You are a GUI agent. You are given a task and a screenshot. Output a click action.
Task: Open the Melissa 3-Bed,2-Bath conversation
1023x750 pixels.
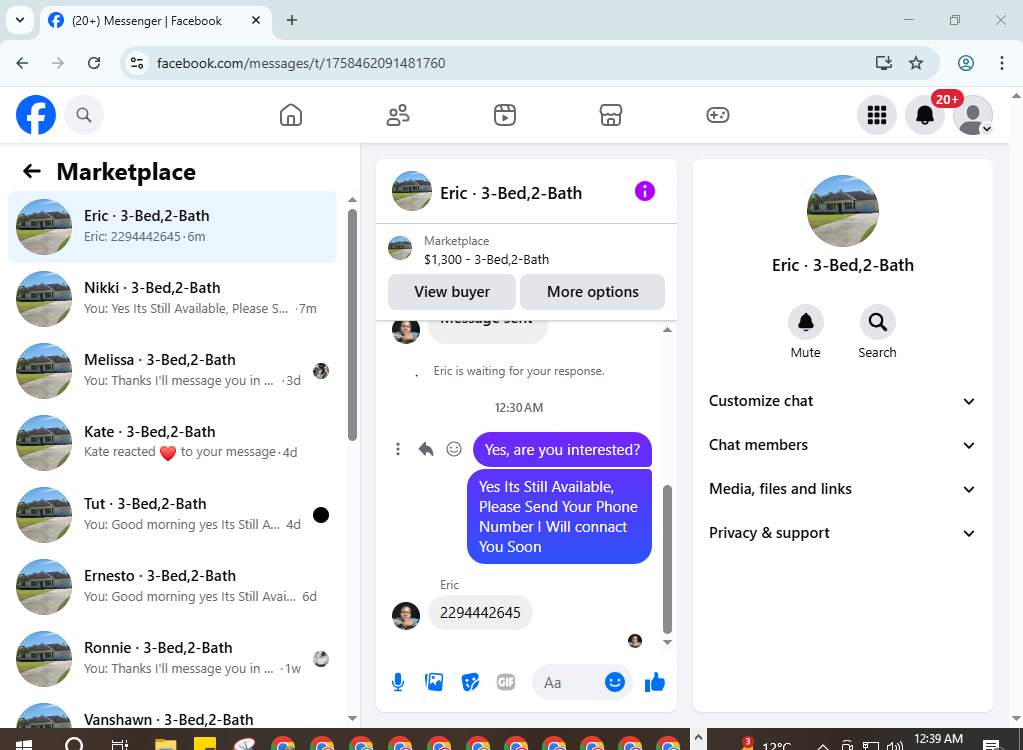173,370
